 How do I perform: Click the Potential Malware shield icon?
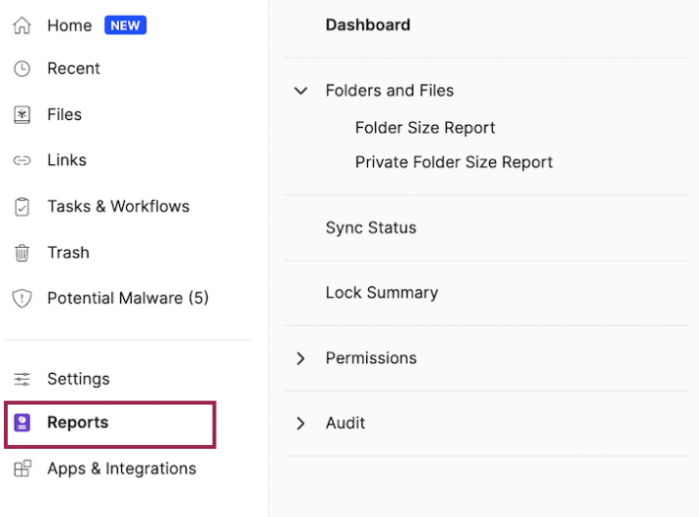(22, 299)
